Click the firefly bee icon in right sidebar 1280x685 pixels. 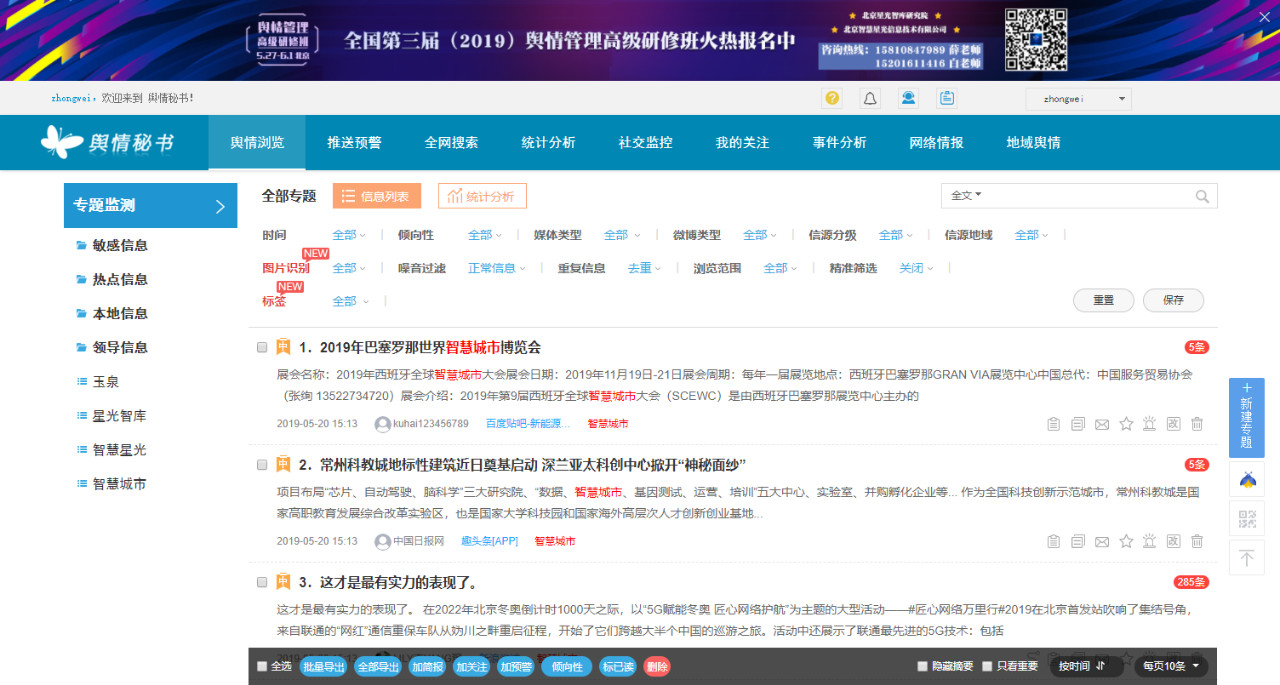(x=1246, y=480)
